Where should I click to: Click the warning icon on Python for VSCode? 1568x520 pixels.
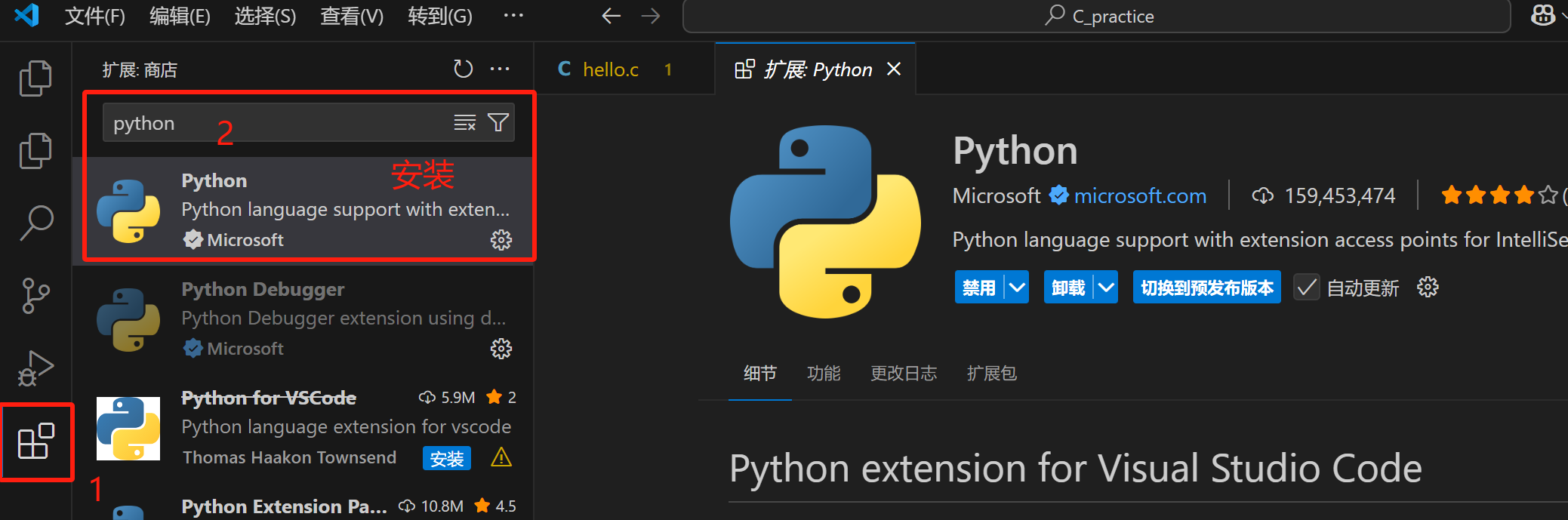(501, 457)
